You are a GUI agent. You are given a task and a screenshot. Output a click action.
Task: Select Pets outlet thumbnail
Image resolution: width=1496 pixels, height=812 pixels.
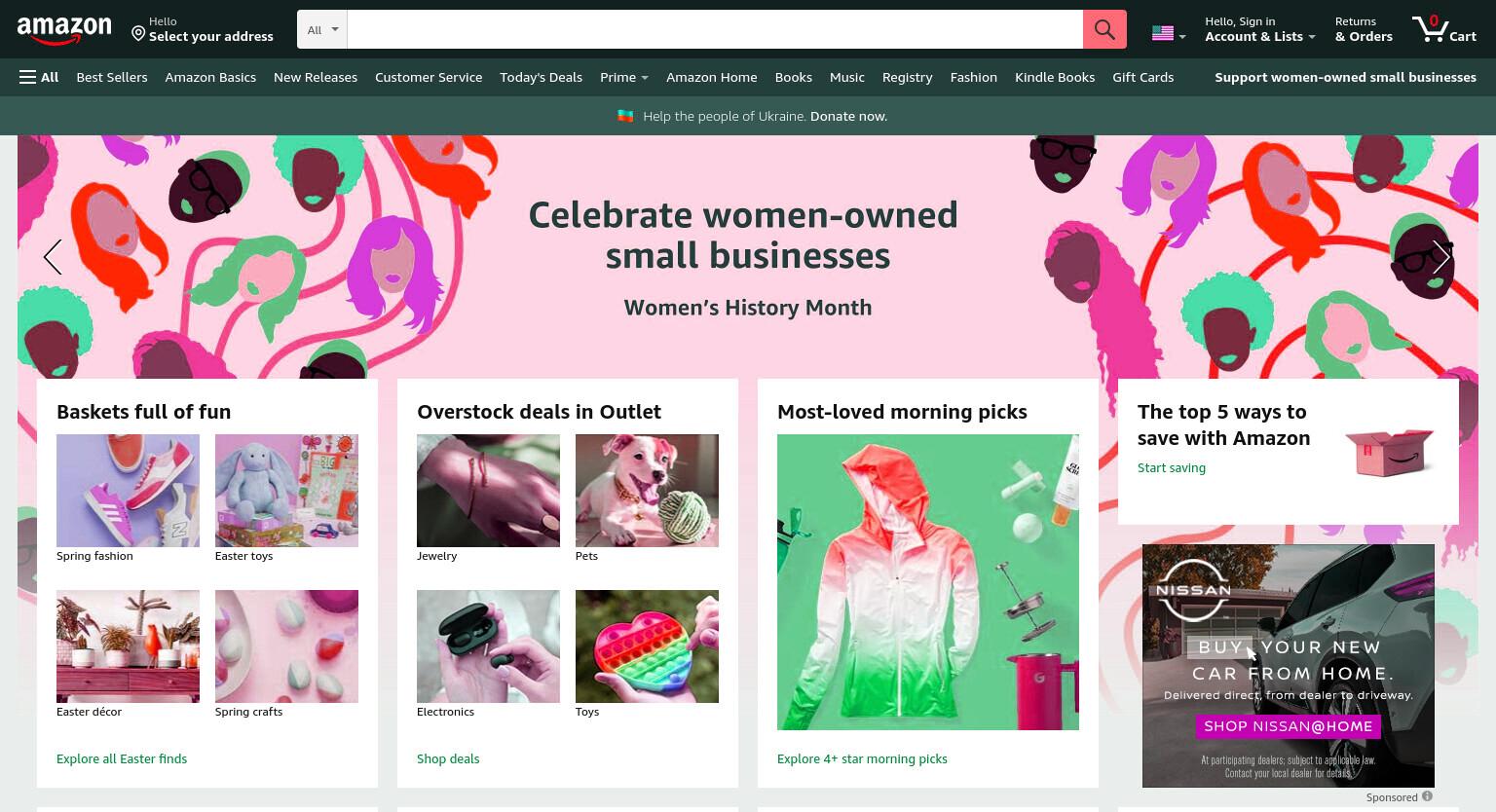click(647, 491)
